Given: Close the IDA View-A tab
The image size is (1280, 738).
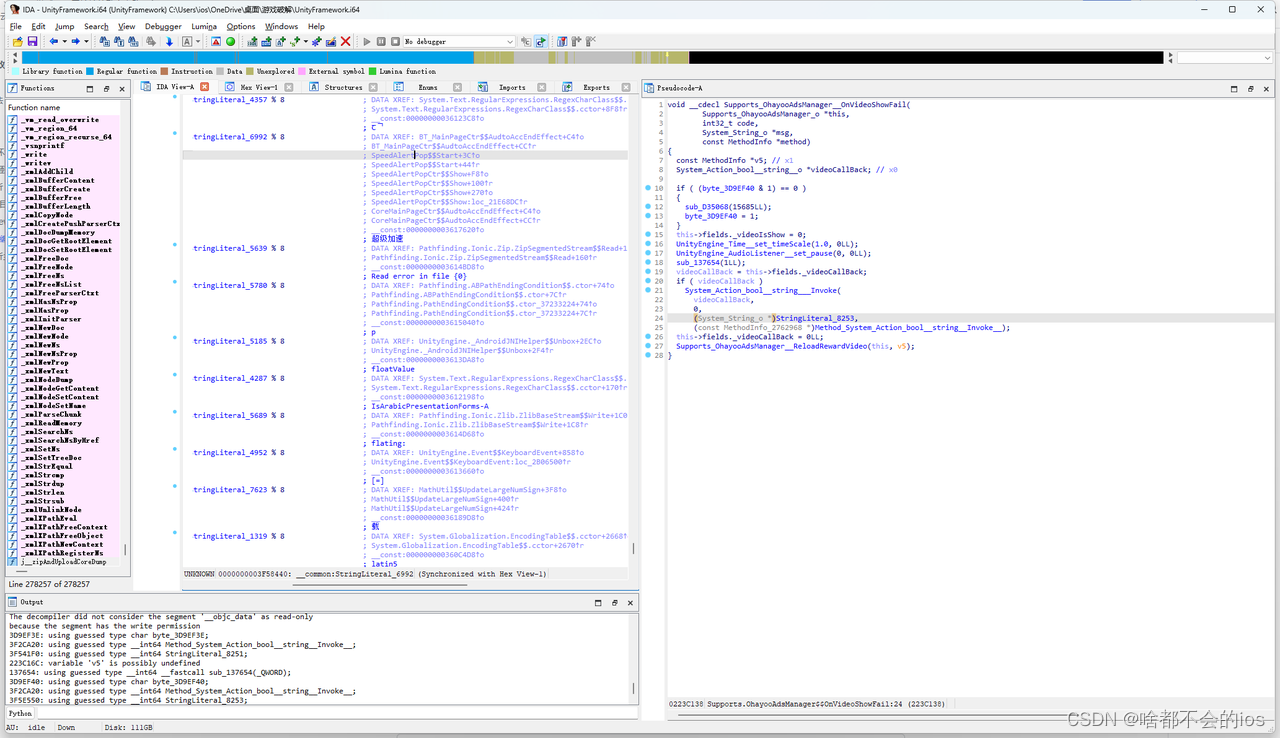Looking at the screenshot, I should 205,87.
